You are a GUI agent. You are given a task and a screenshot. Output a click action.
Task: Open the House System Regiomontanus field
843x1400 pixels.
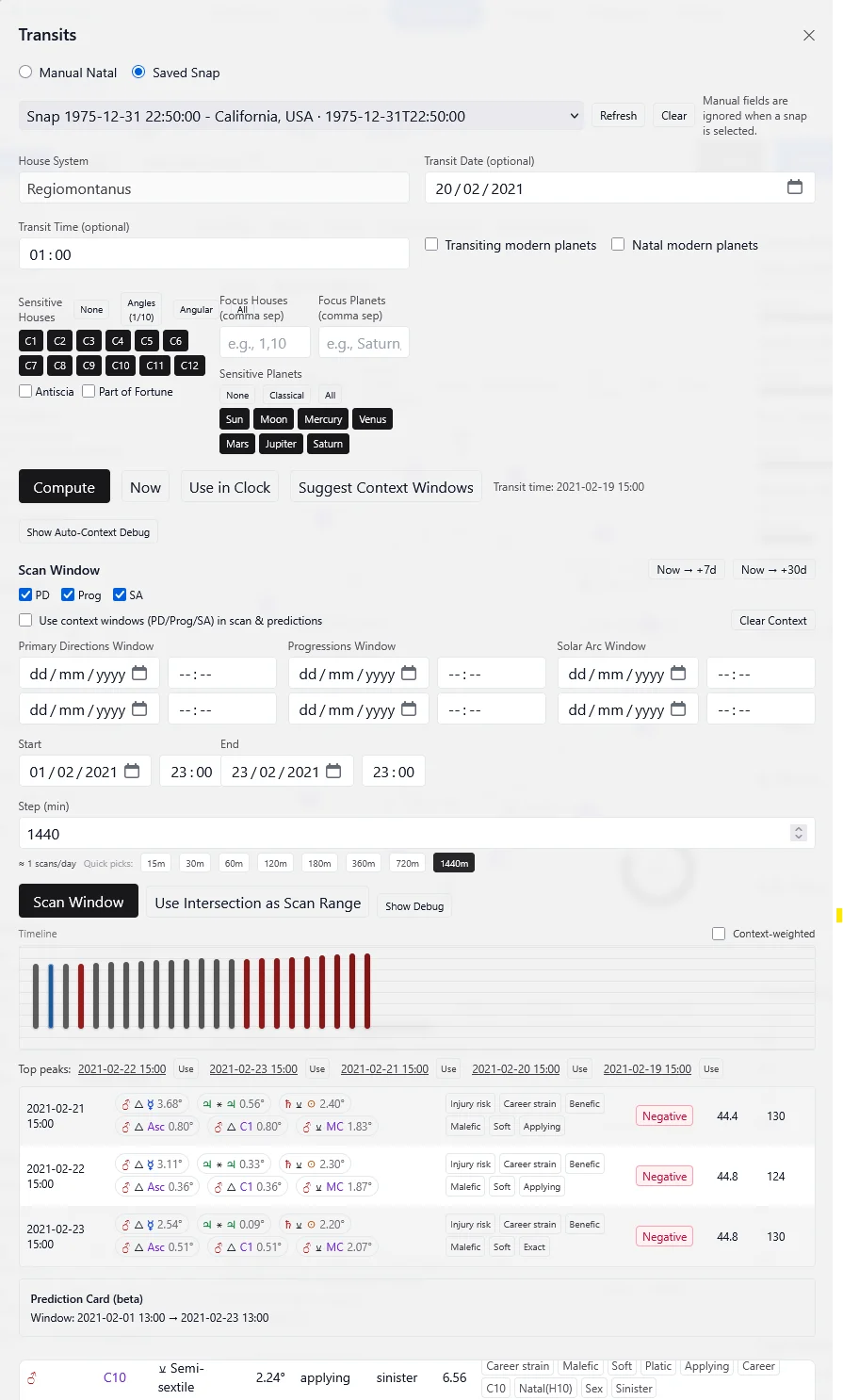point(214,188)
